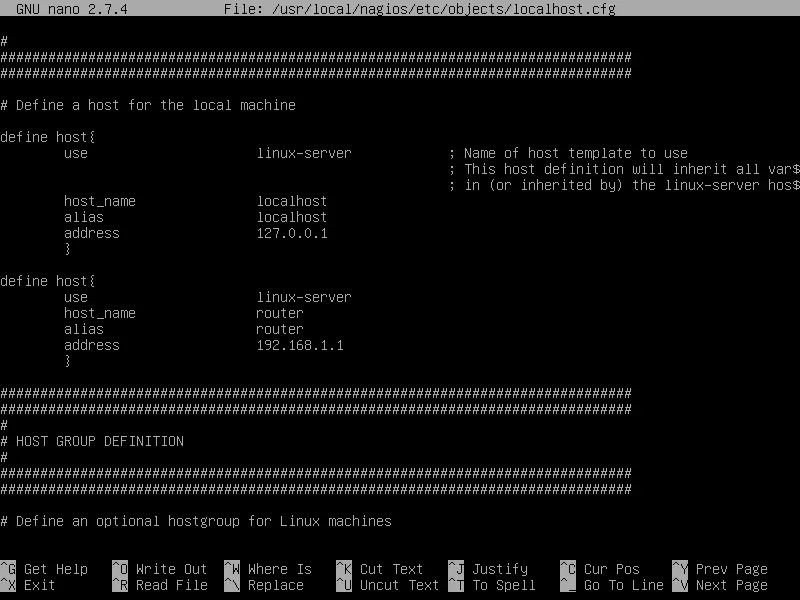
Task: Click linux-server value in the router definition
Action: [x=304, y=297]
